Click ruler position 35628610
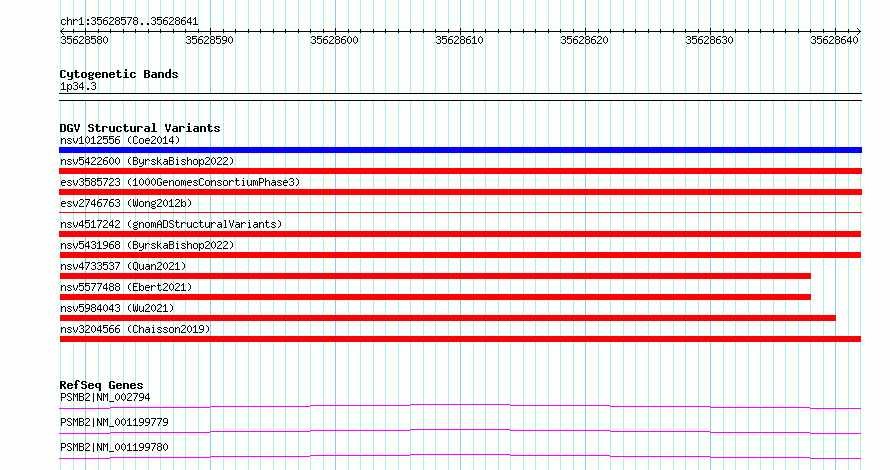The height and width of the screenshot is (470, 890). [459, 40]
